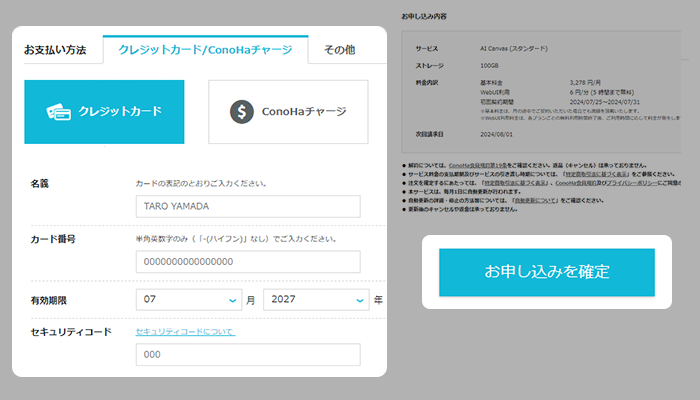The image size is (700, 400).
Task: Switch to the クレジットカード/ConoHaチャージ tab
Action: click(x=205, y=50)
